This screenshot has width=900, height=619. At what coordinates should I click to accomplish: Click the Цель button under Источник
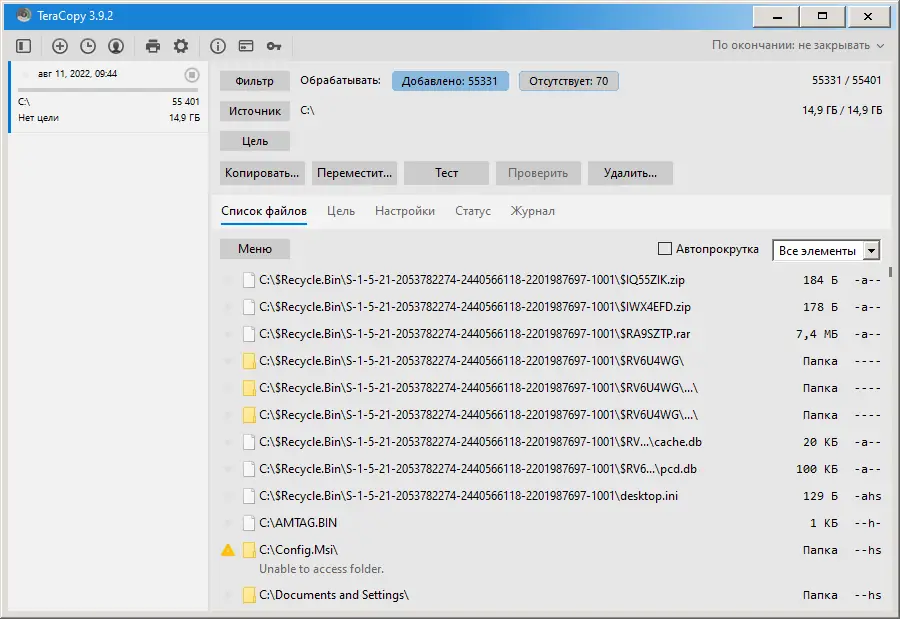255,141
